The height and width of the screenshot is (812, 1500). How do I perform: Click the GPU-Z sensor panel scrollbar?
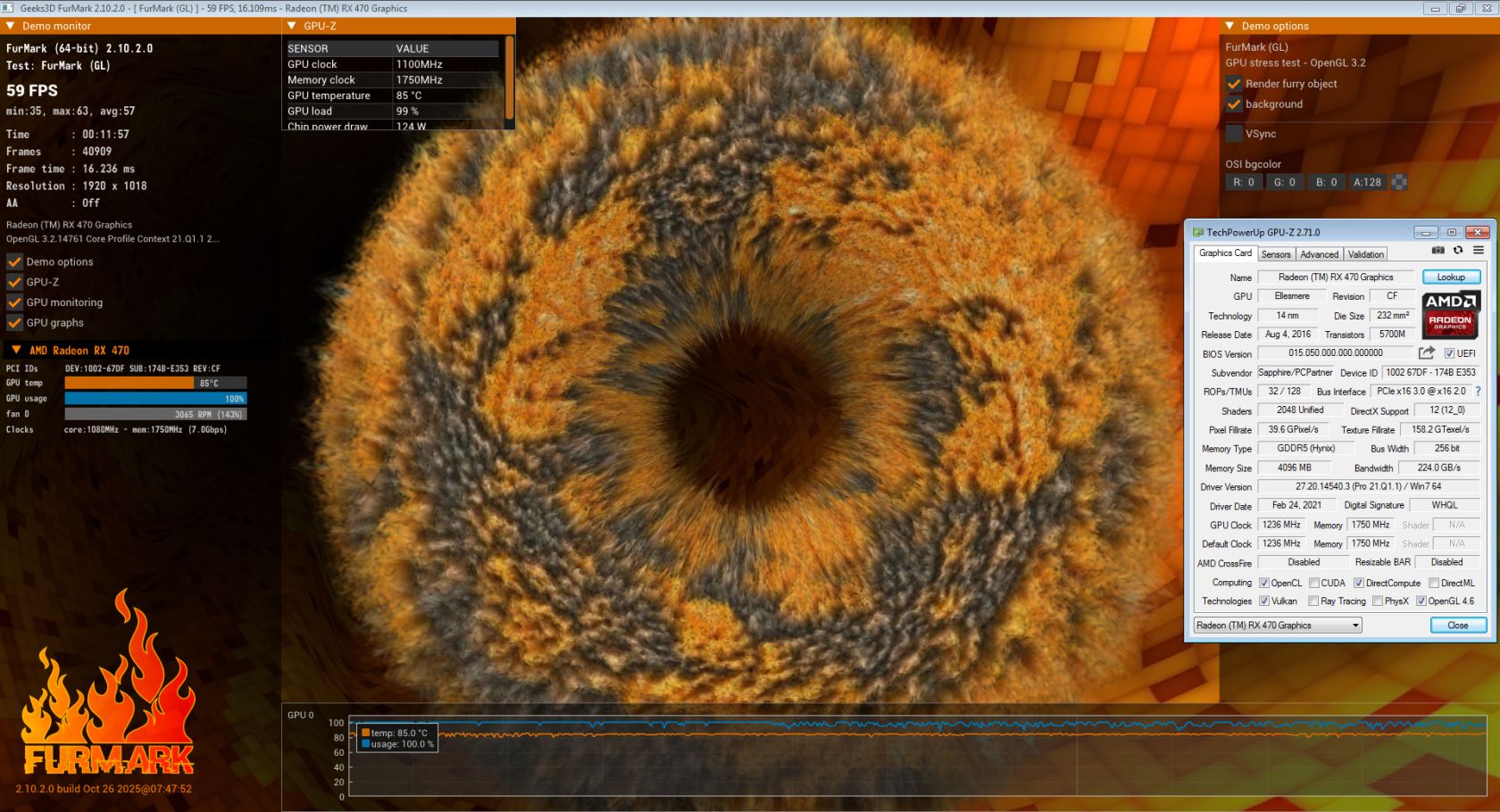(x=509, y=78)
